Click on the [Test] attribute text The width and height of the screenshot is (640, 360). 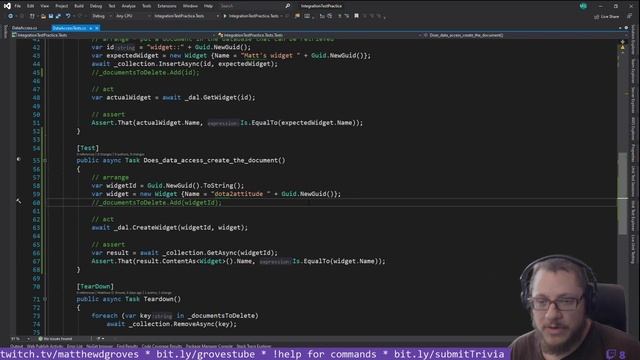88,148
